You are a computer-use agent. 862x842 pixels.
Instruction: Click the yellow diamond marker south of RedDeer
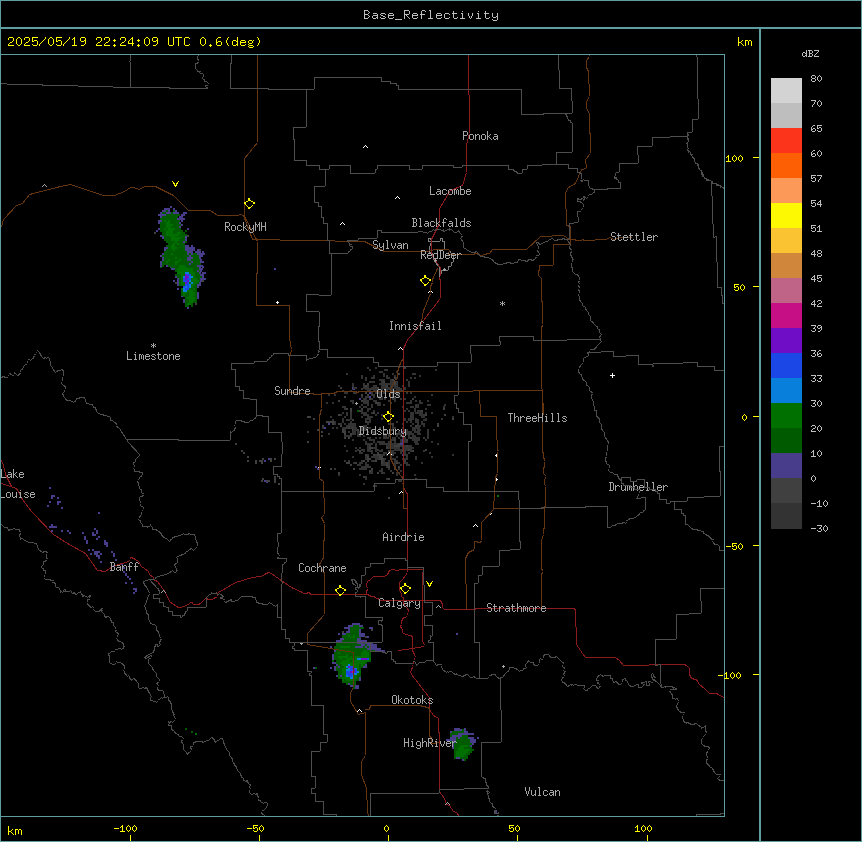[425, 281]
